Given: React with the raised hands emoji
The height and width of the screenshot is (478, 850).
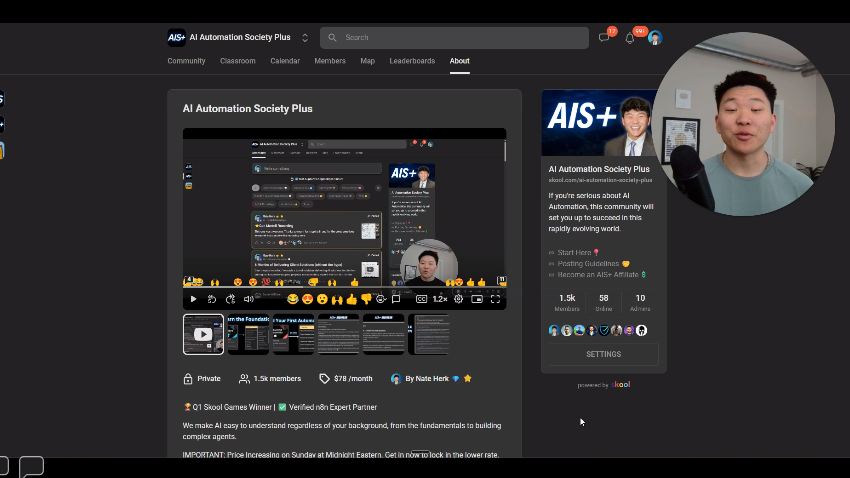Looking at the screenshot, I should pyautogui.click(x=337, y=299).
